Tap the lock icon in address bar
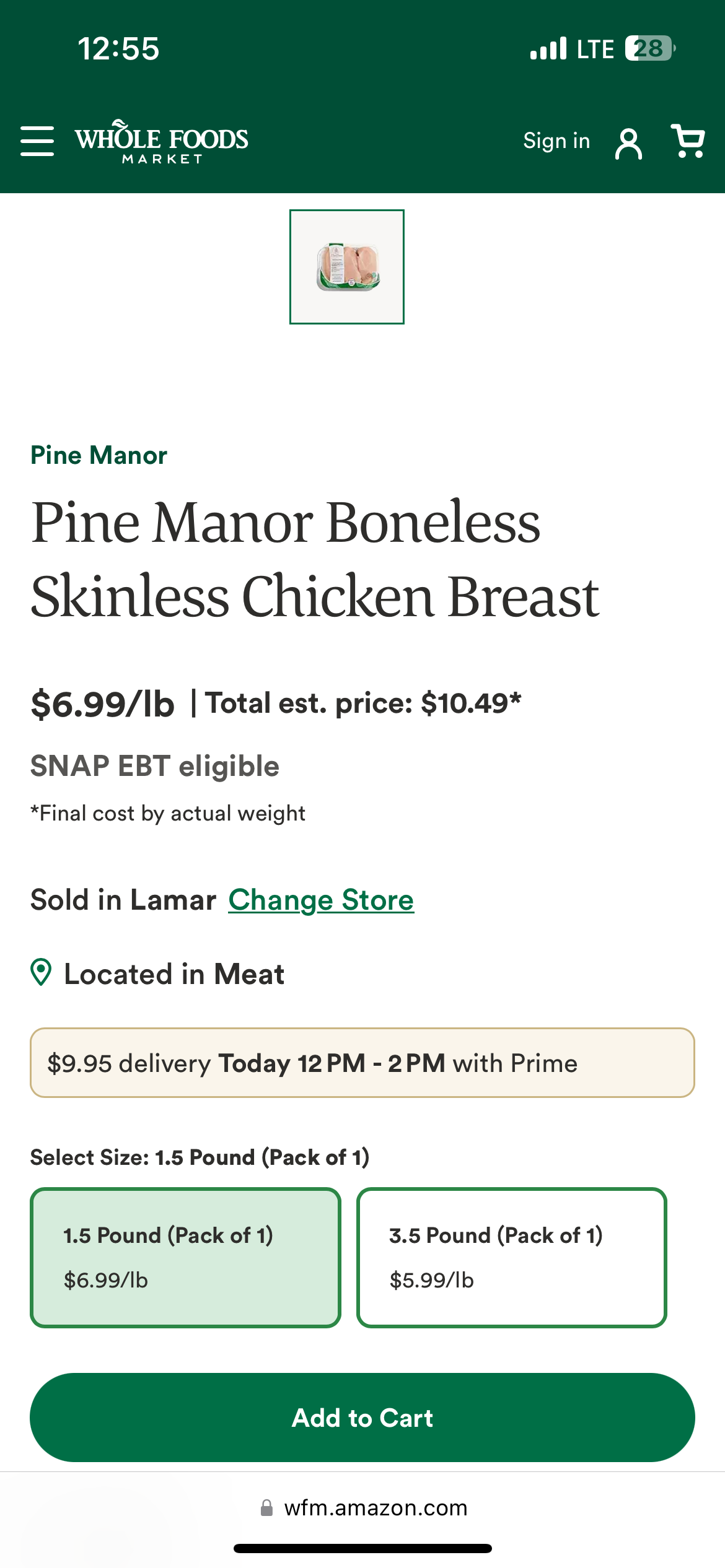The image size is (725, 1568). [x=266, y=1508]
